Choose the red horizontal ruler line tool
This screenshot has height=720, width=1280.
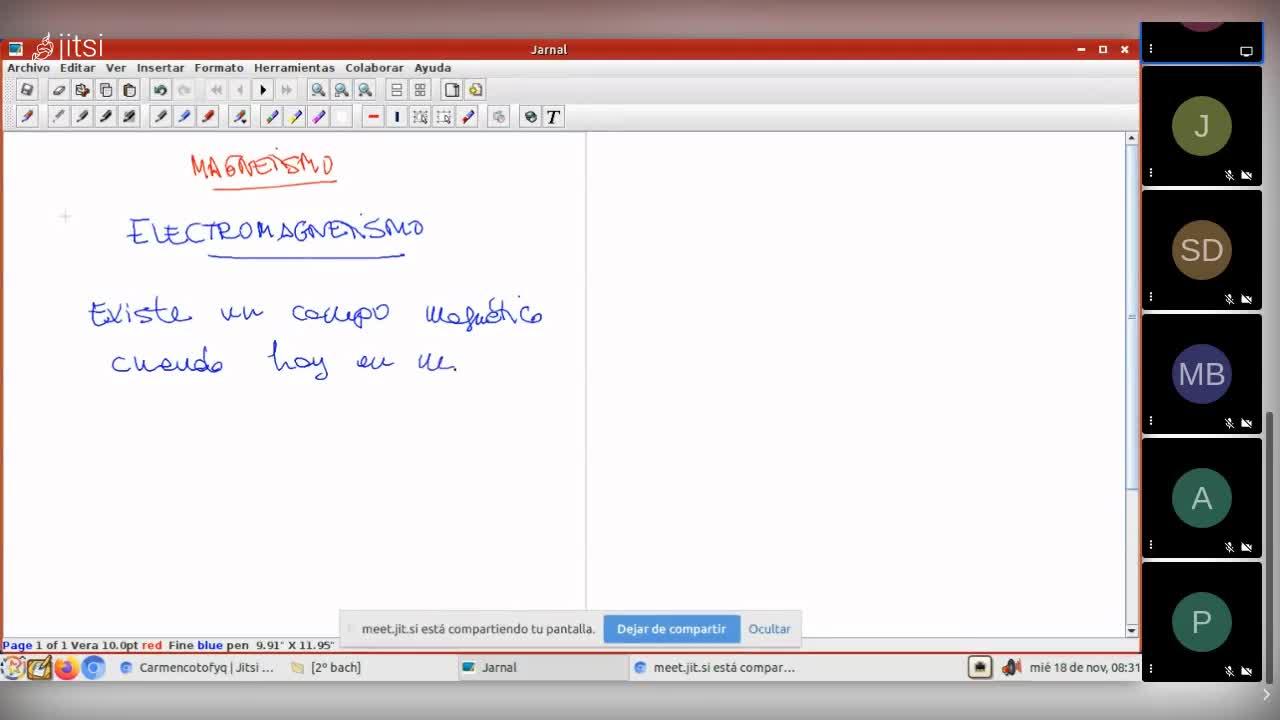tap(373, 117)
